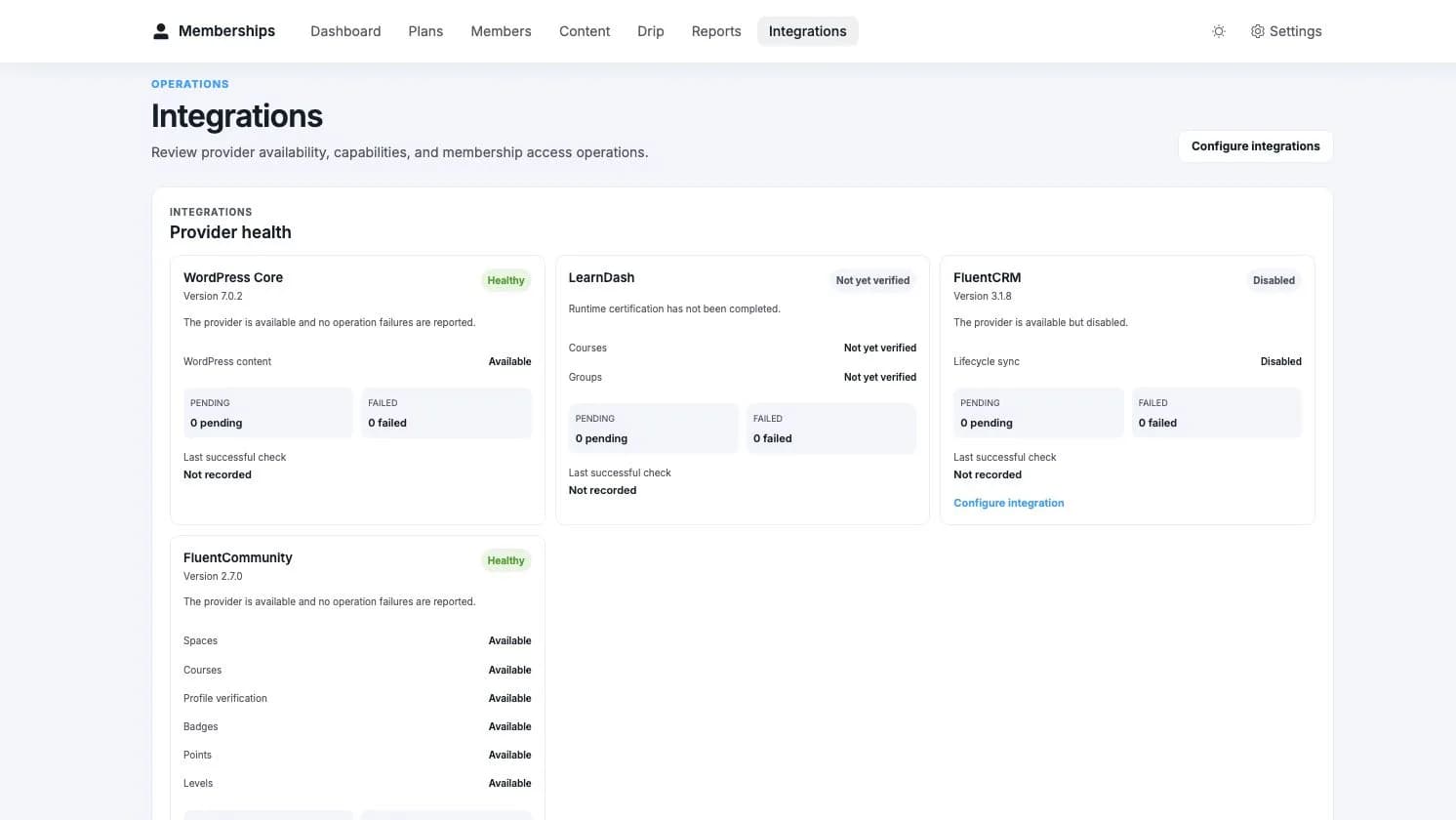Switch to the Members tab
1456x820 pixels.
501,31
